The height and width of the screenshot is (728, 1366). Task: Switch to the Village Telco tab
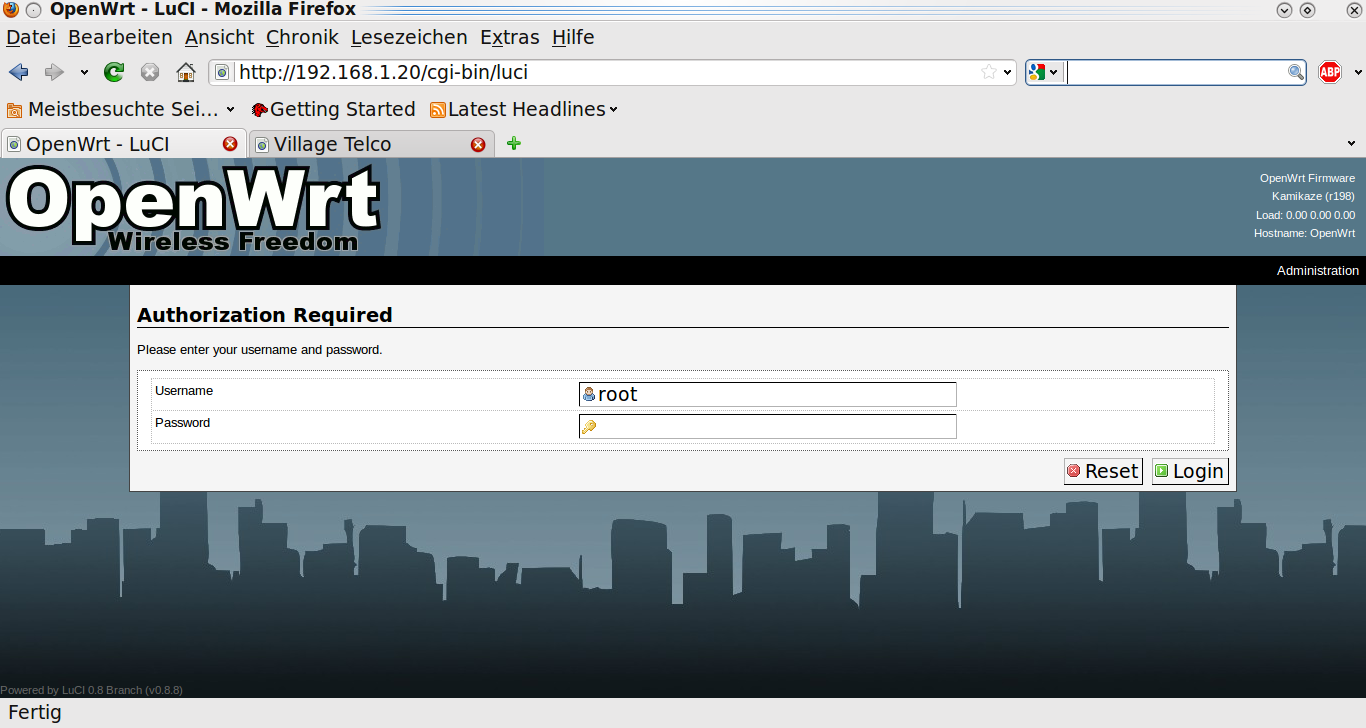pos(371,143)
